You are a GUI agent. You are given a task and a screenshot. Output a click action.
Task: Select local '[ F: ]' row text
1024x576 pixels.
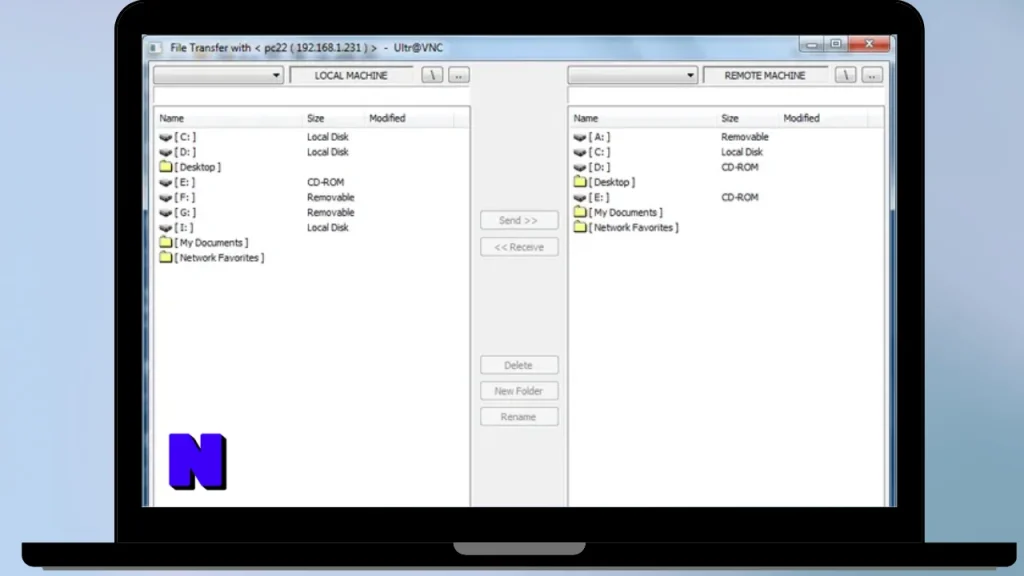(x=185, y=197)
